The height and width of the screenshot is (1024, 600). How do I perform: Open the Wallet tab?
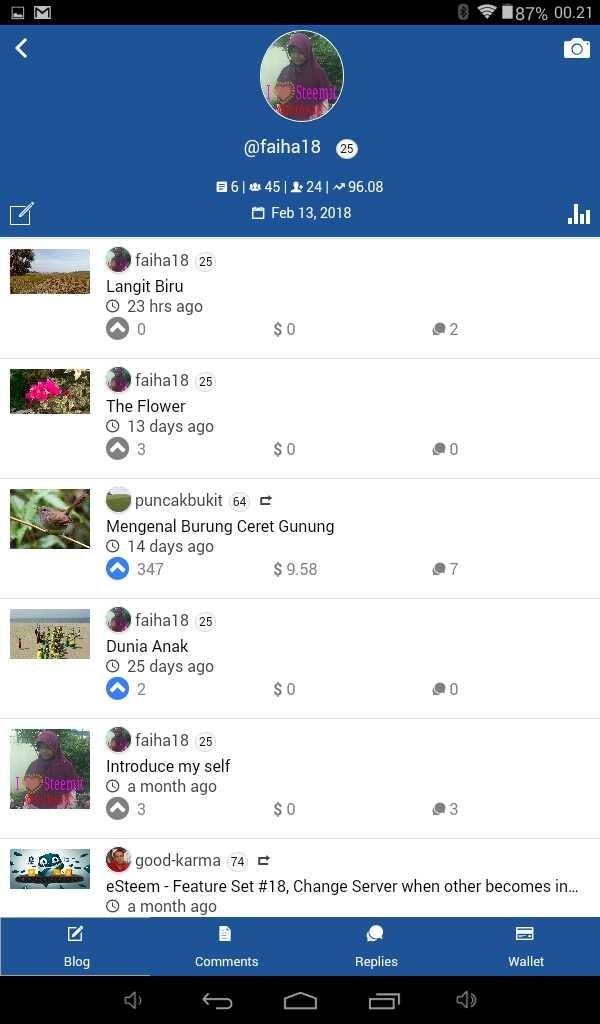(526, 946)
